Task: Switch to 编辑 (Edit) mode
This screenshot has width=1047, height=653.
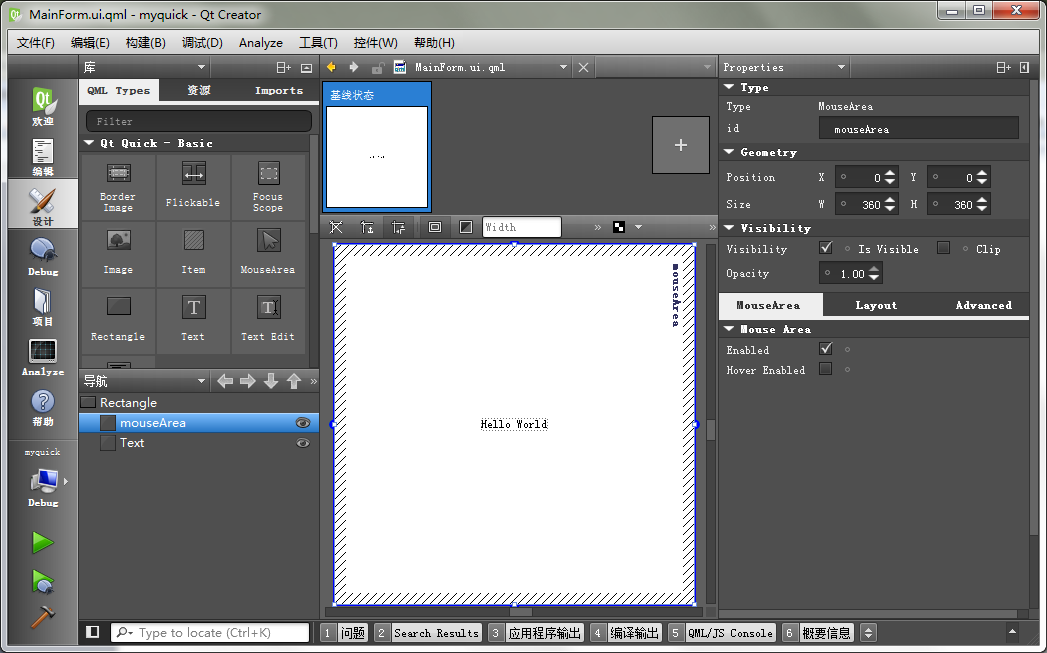Action: point(43,157)
